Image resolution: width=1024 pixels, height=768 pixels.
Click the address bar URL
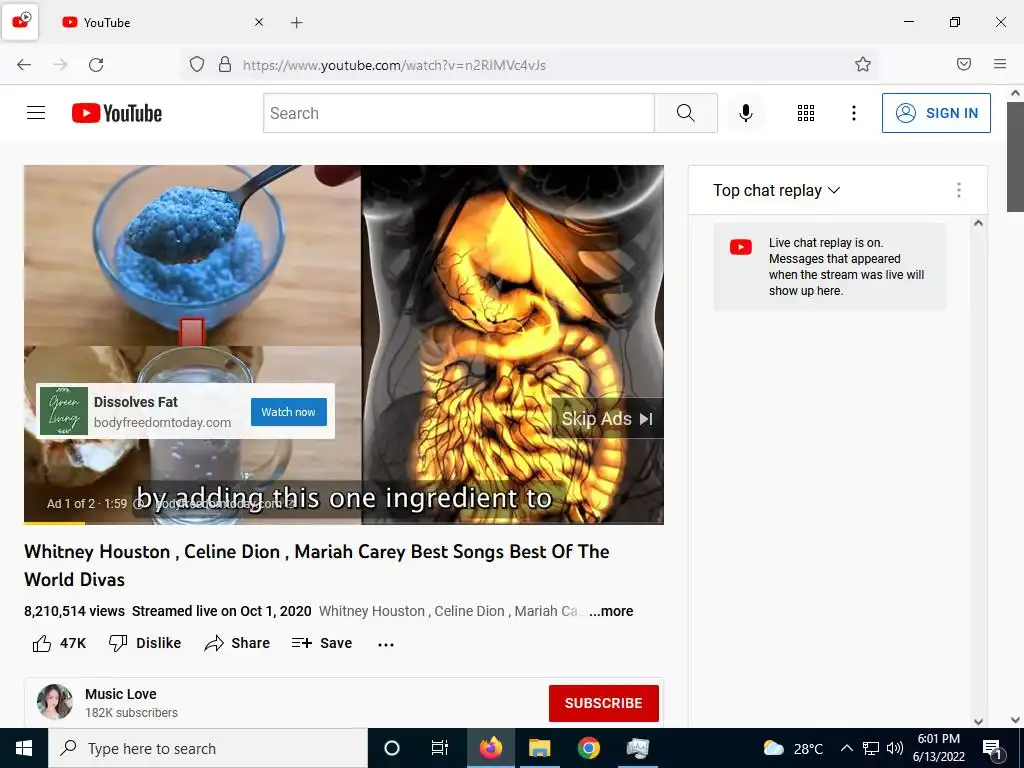click(x=394, y=65)
